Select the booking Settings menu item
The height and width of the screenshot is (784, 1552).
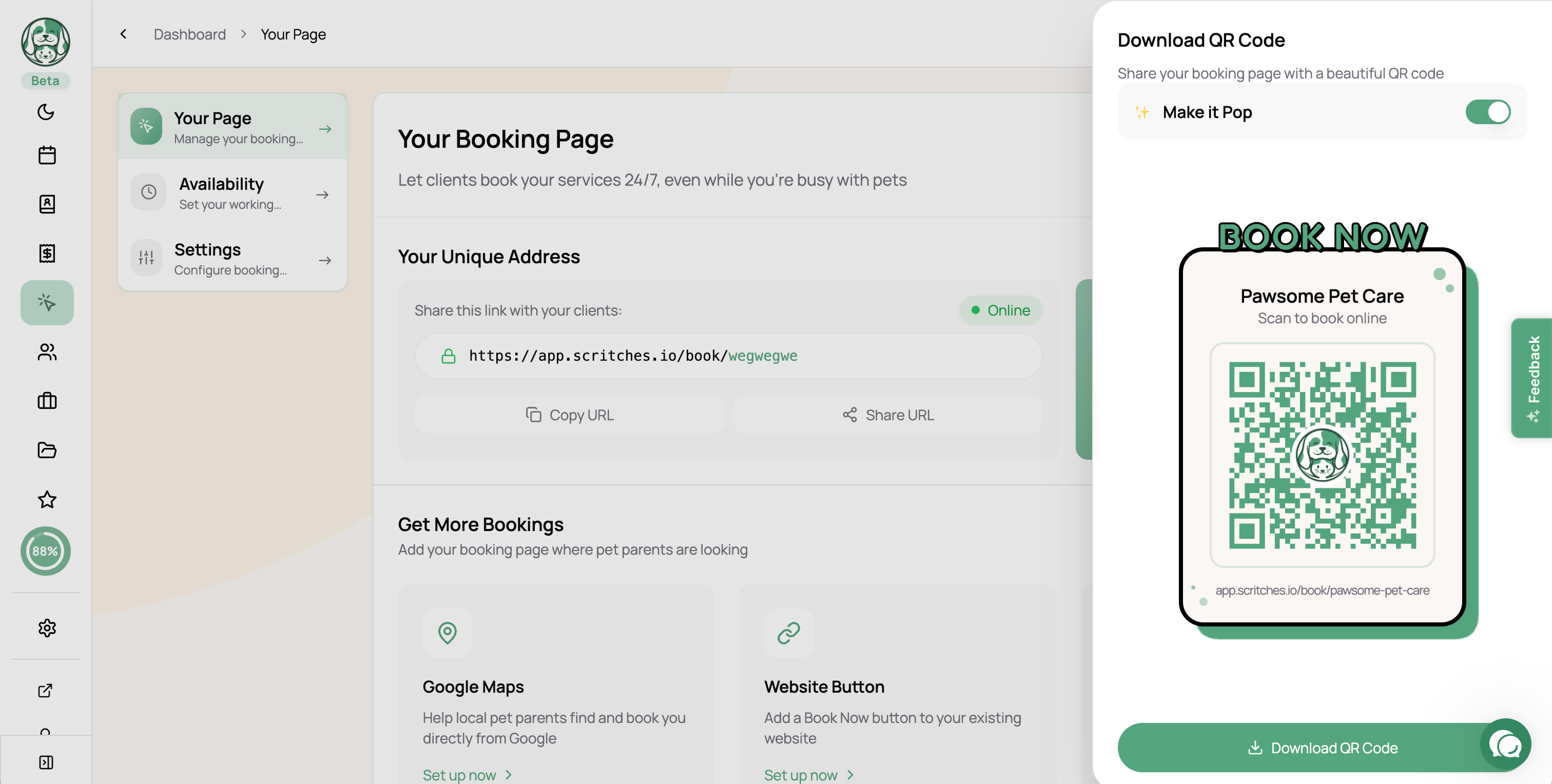tap(232, 258)
